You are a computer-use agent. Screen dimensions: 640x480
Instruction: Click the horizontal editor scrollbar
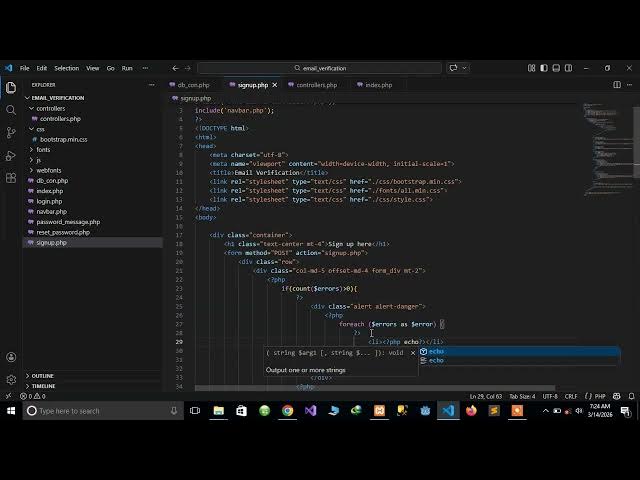(375, 388)
